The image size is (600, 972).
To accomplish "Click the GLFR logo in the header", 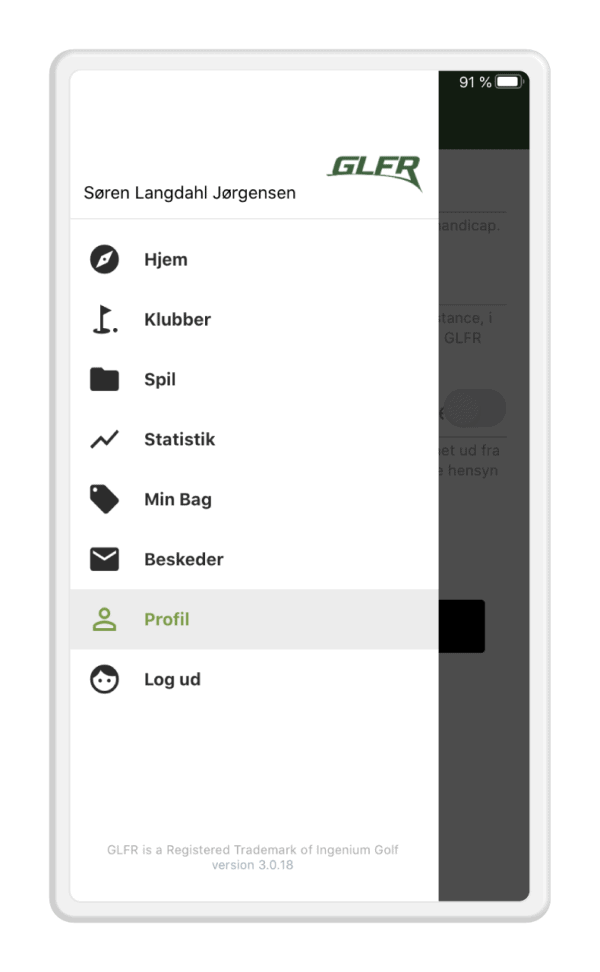I will [375, 172].
